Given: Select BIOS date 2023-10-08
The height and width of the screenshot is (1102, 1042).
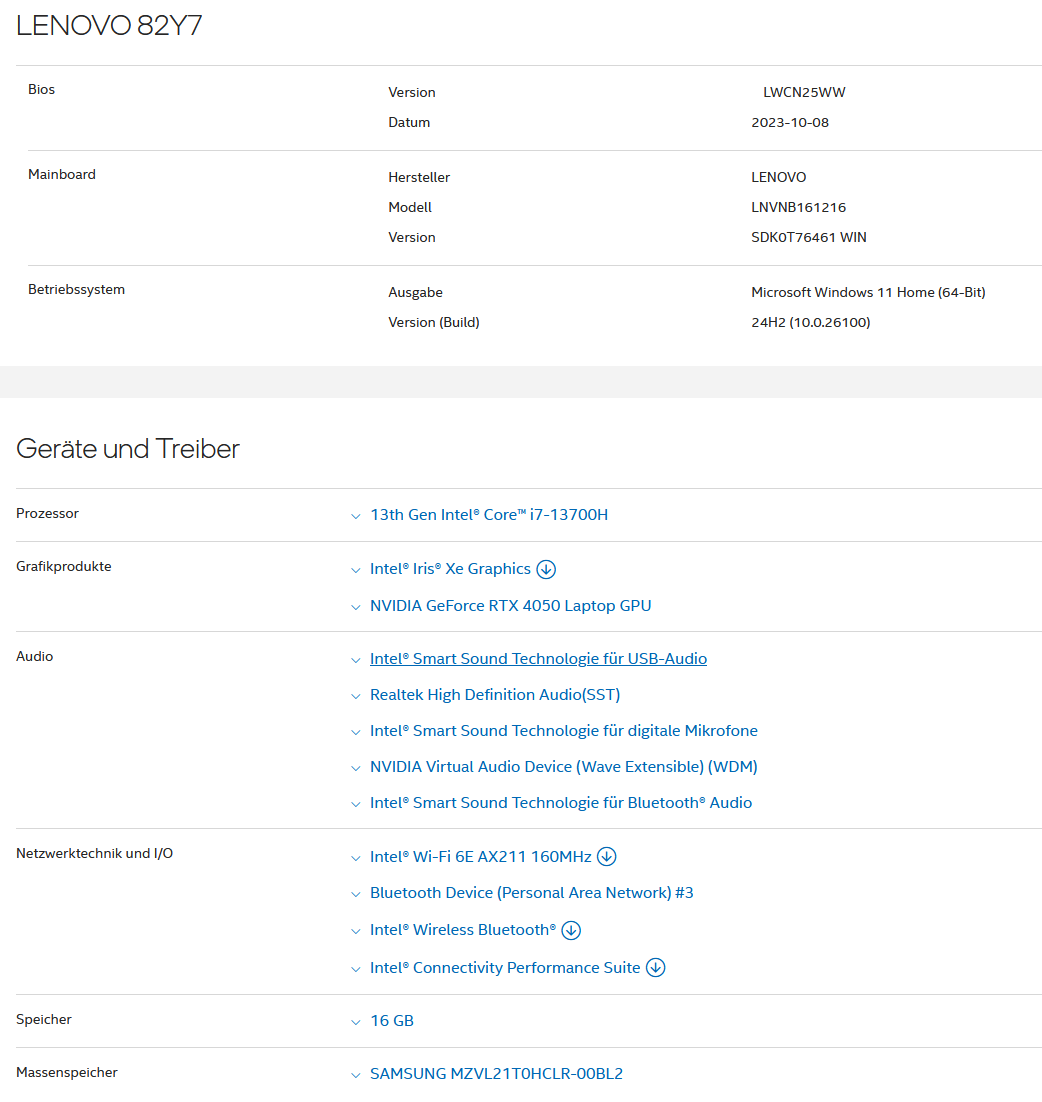Looking at the screenshot, I should click(x=790, y=122).
